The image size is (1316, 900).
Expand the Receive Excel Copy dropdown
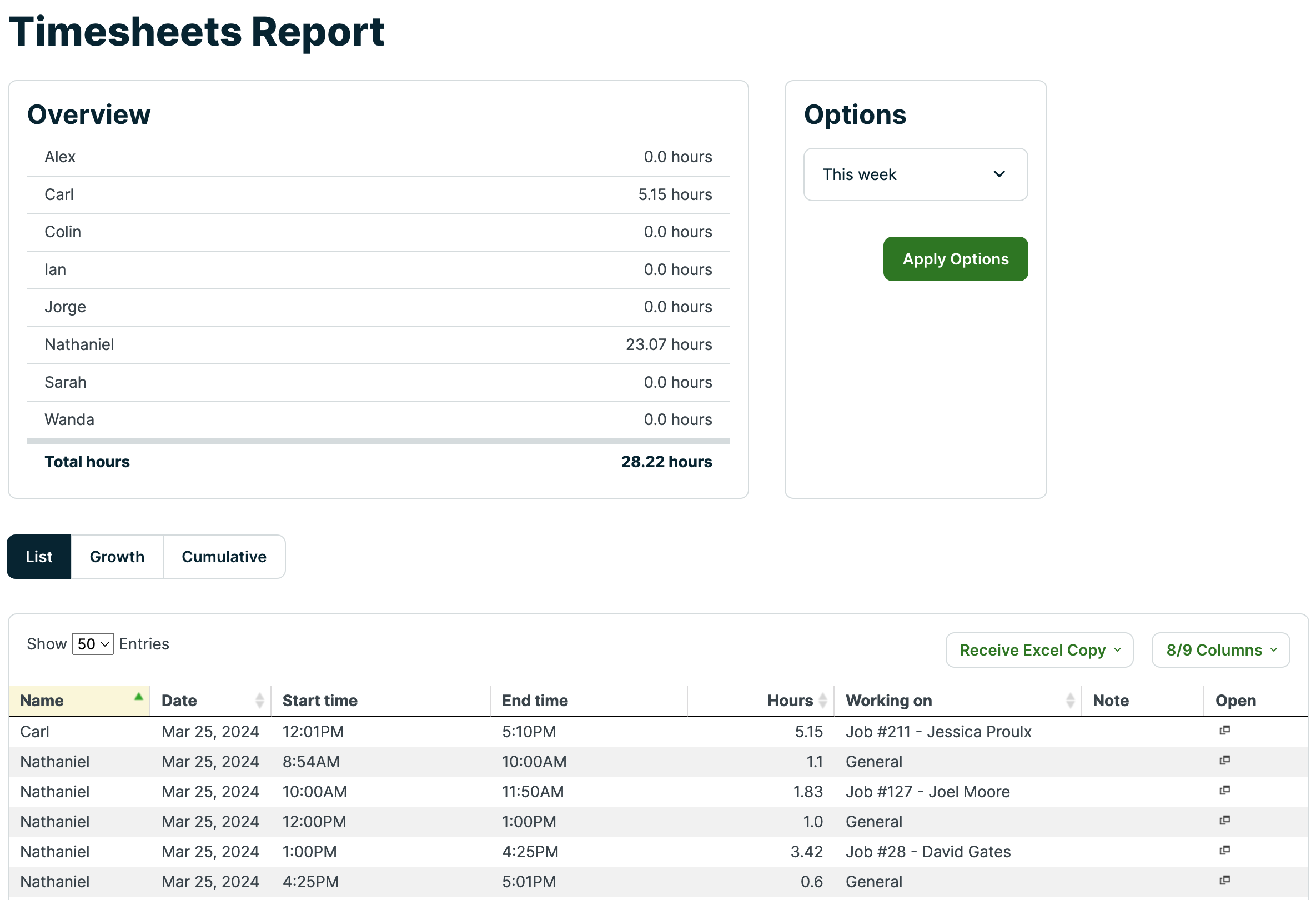pos(1039,650)
